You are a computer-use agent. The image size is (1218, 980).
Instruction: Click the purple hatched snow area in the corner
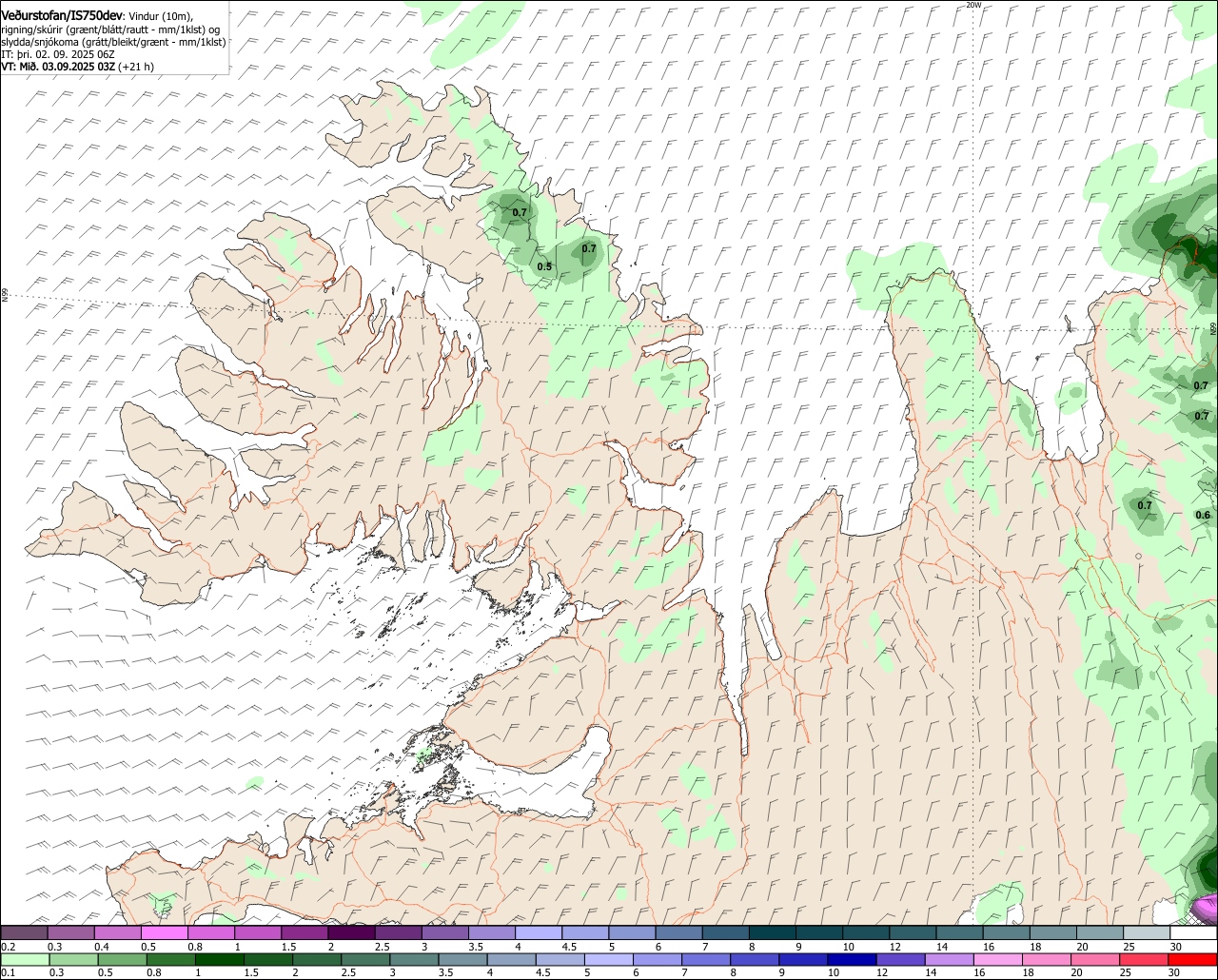click(x=1205, y=911)
